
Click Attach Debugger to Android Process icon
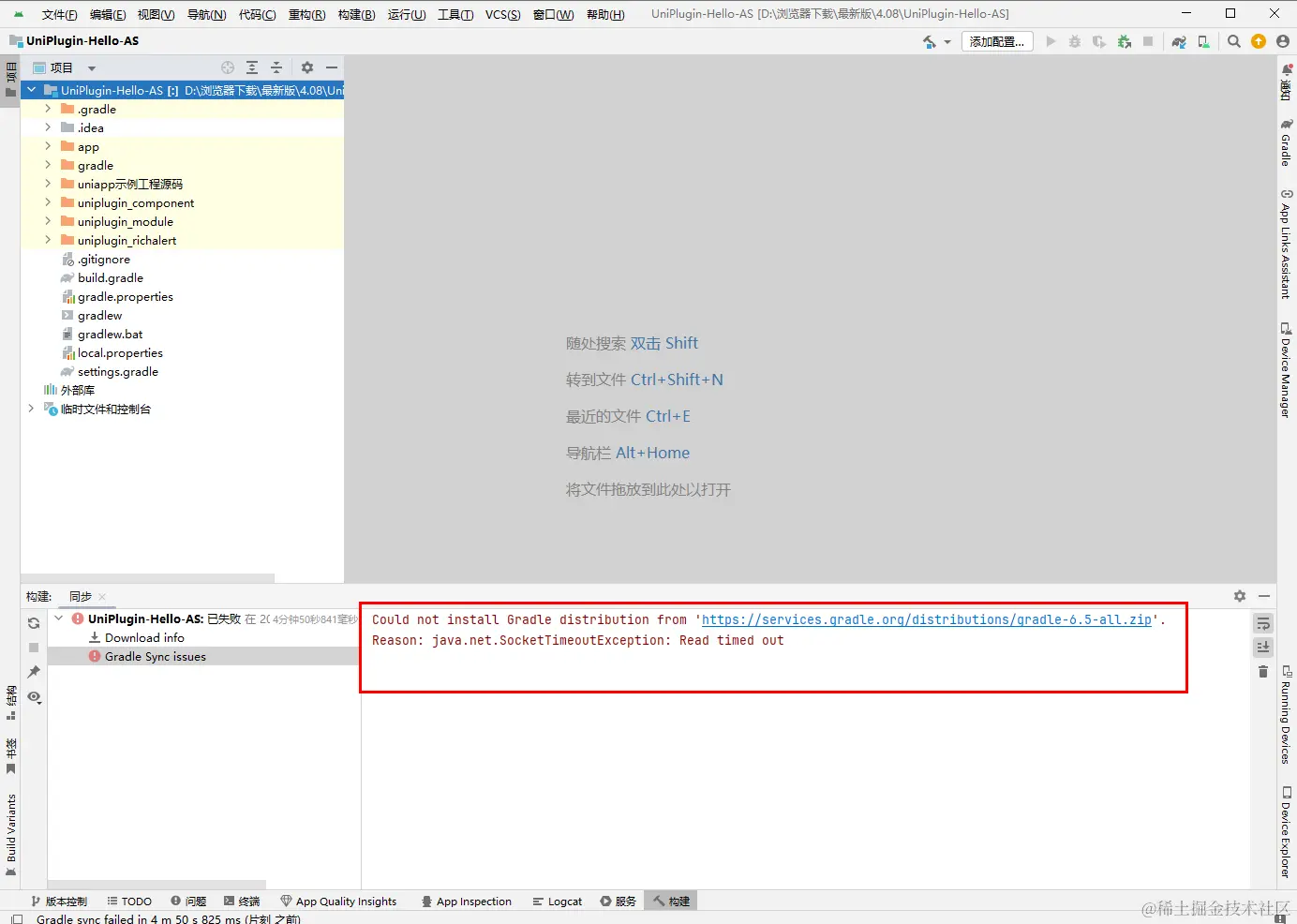point(1124,41)
